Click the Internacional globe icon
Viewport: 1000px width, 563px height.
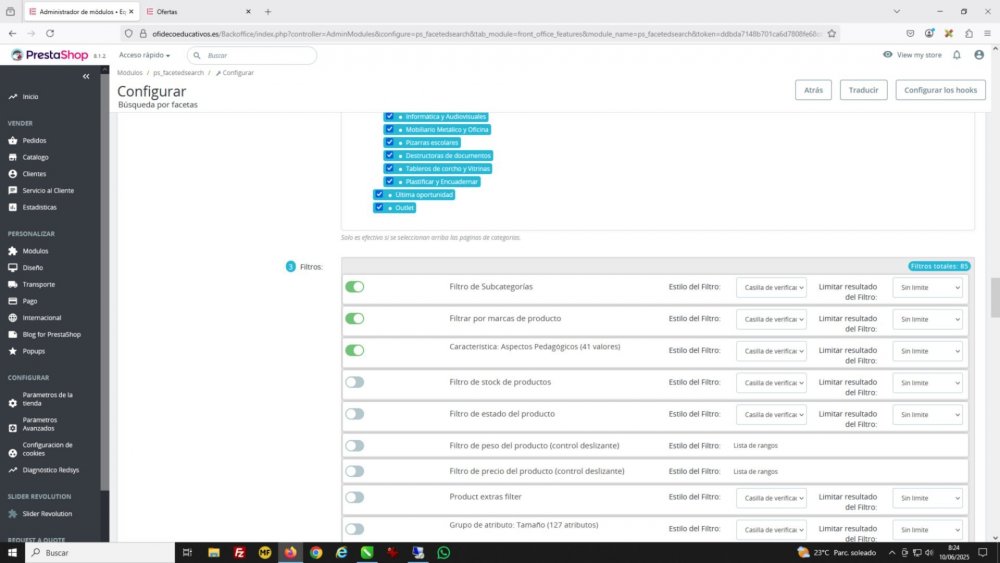tap(13, 318)
